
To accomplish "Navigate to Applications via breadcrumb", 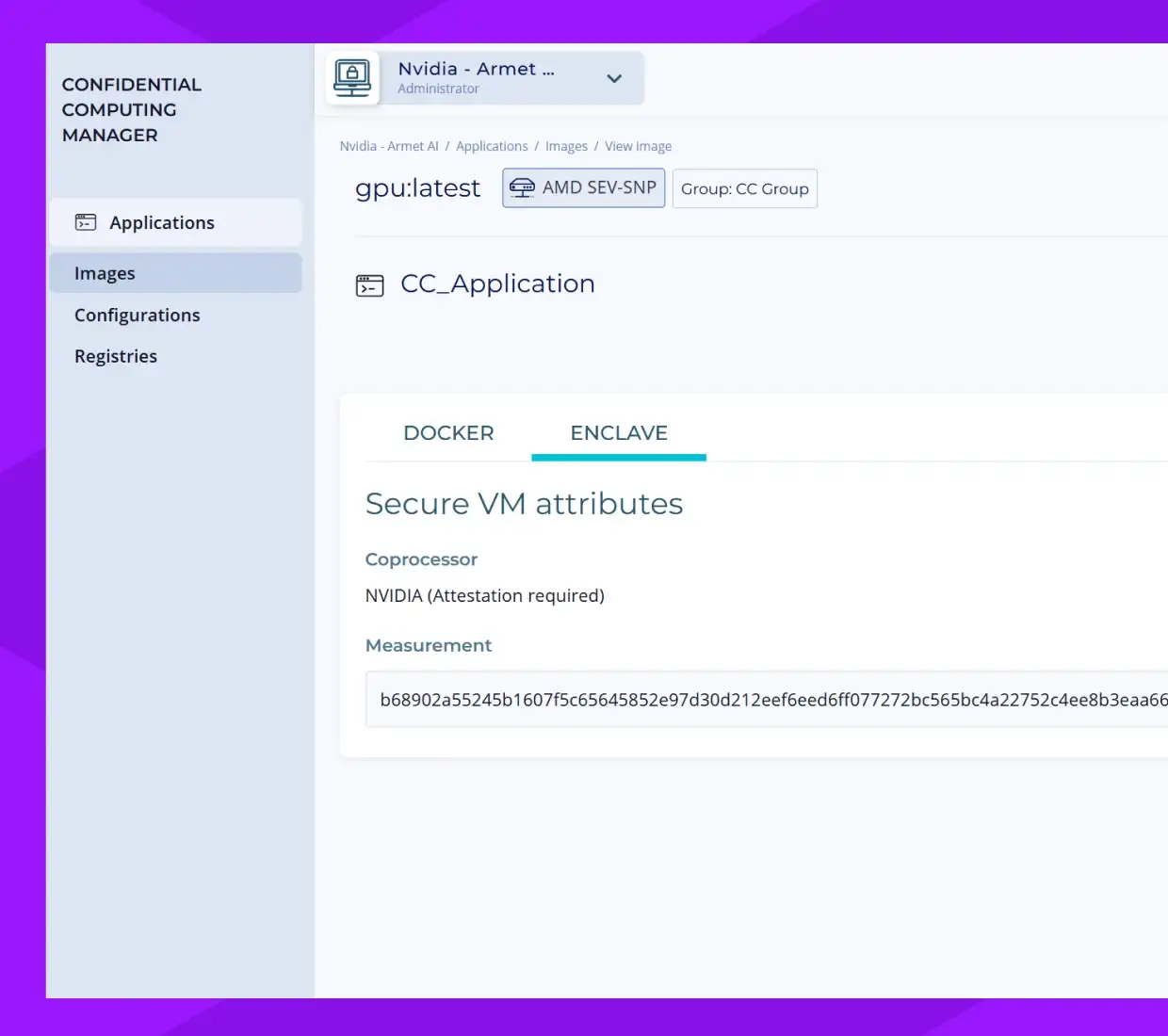I will click(492, 146).
